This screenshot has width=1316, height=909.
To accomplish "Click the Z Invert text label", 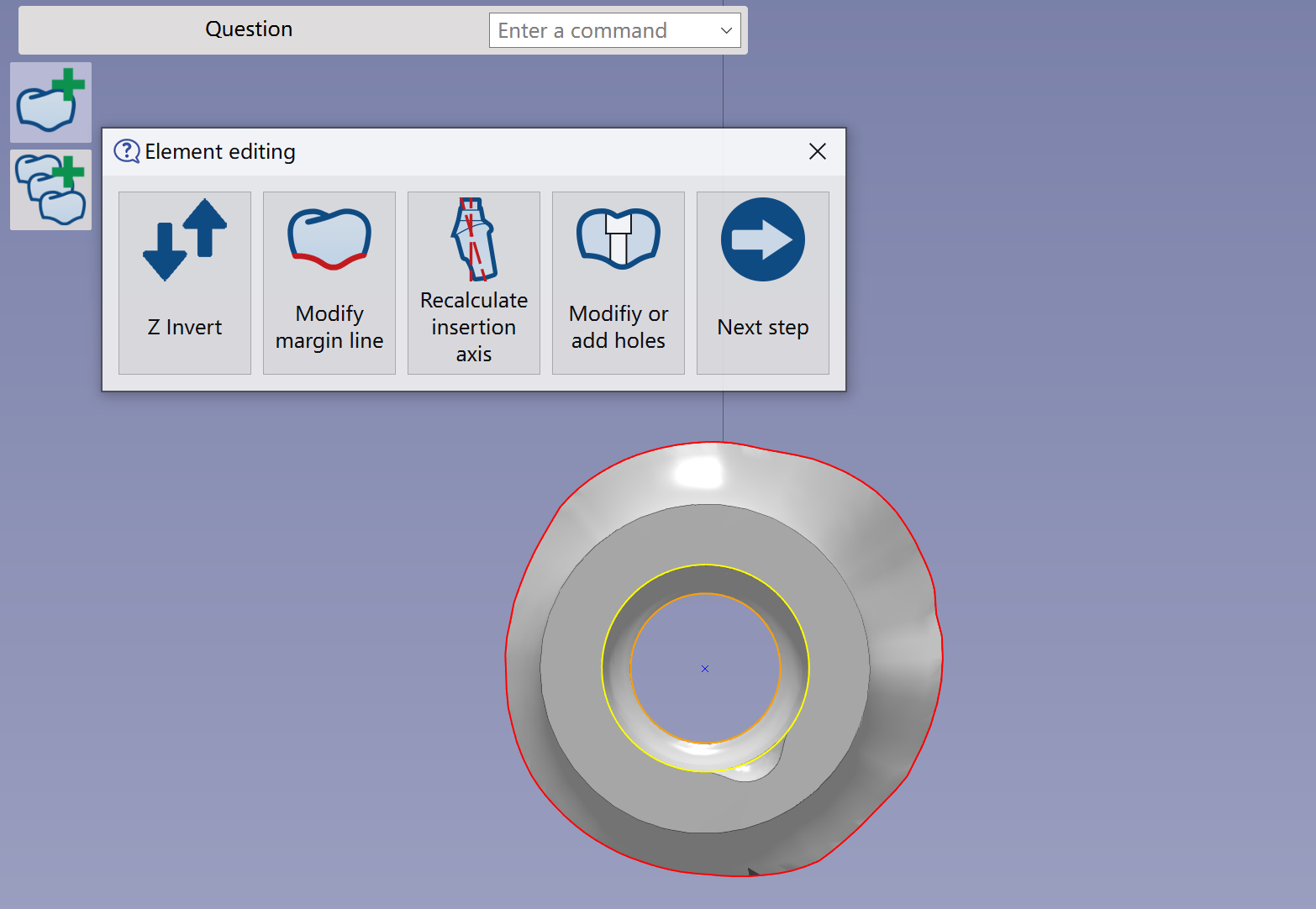I will pyautogui.click(x=185, y=327).
